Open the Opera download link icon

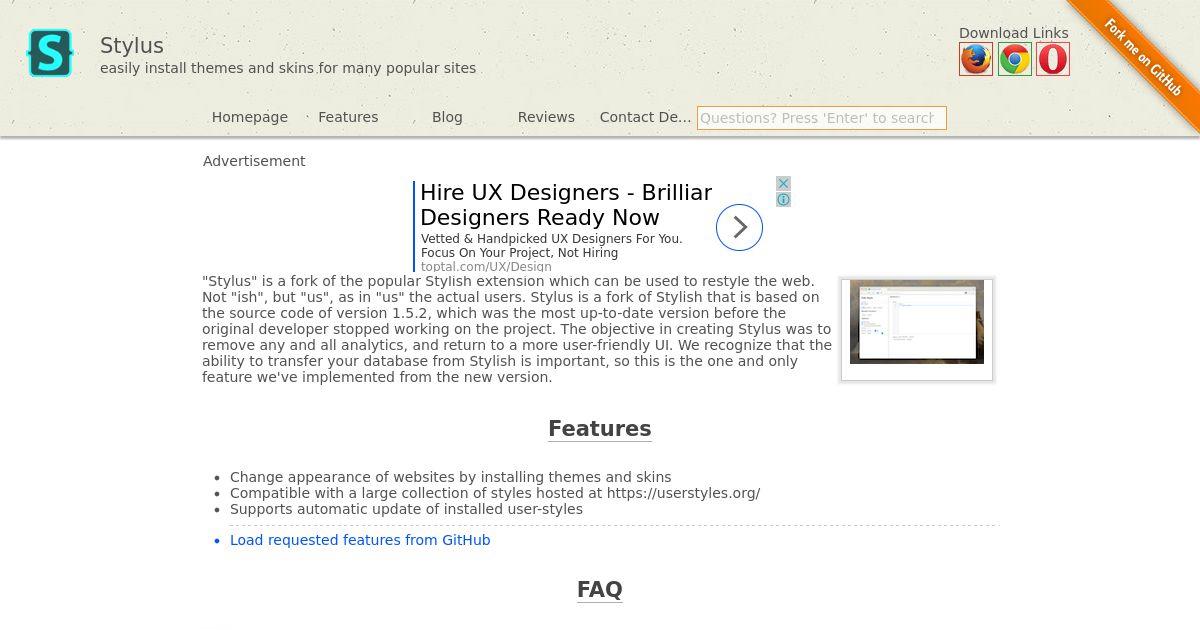(x=1053, y=59)
